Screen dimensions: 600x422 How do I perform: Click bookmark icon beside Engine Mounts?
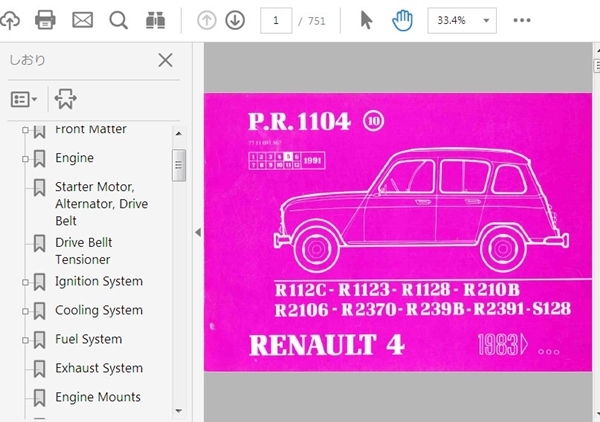click(x=39, y=398)
